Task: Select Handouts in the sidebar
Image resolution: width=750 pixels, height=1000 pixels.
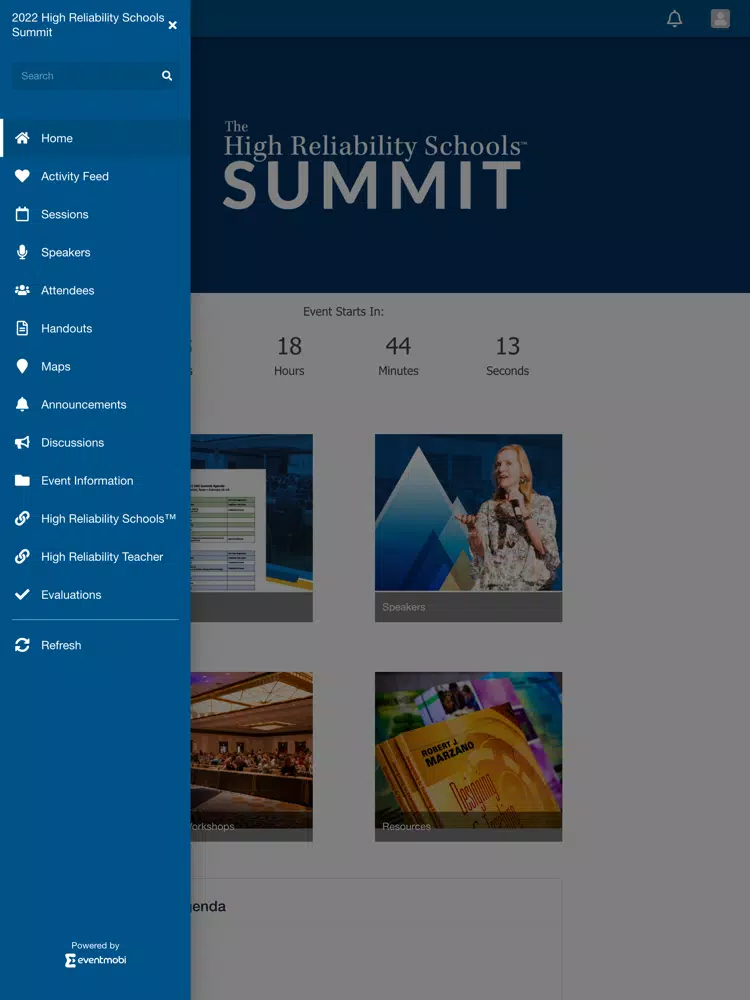Action: coord(96,328)
